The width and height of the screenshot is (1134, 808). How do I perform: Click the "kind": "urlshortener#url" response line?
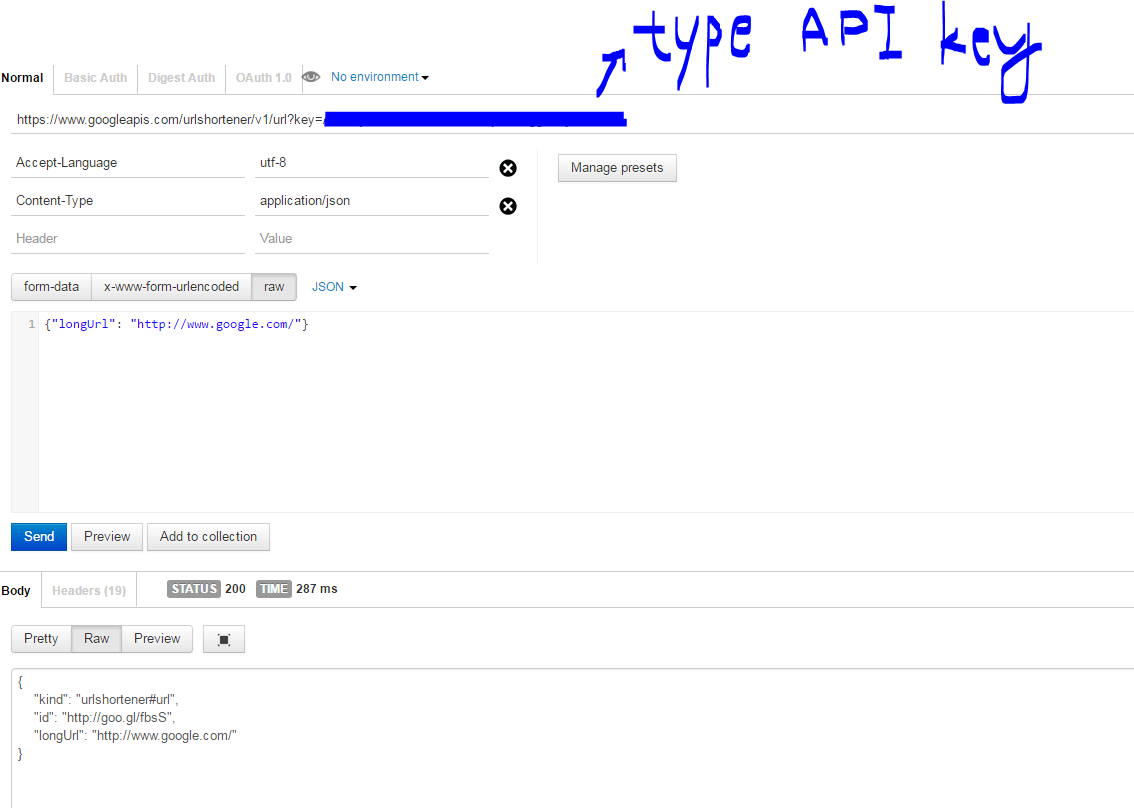(106, 700)
